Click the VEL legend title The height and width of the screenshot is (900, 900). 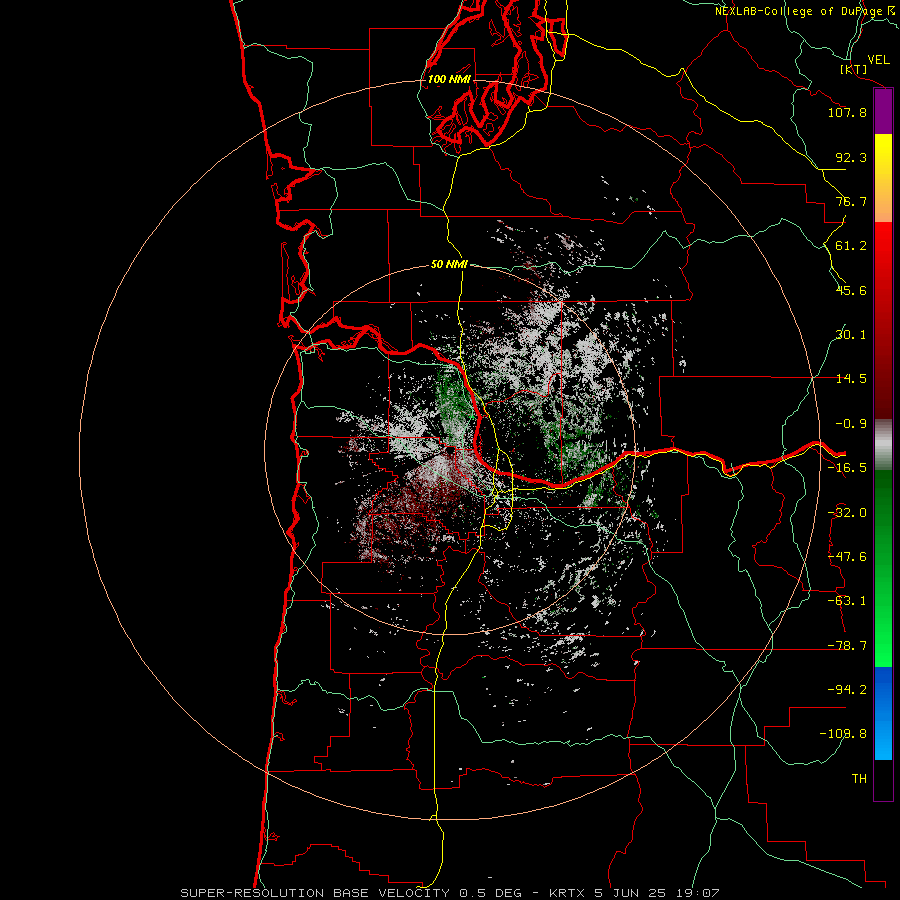878,59
